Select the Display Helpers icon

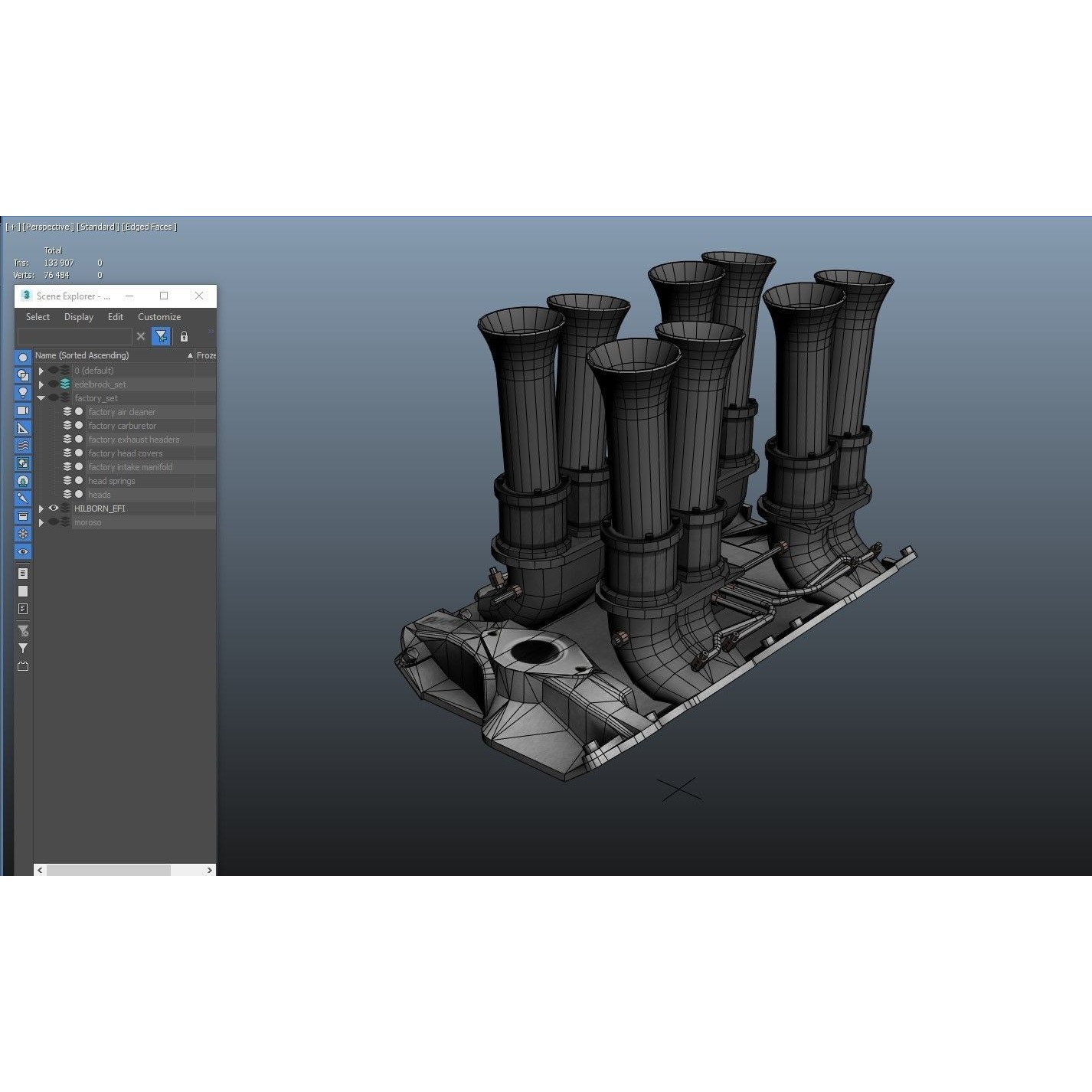[x=23, y=428]
